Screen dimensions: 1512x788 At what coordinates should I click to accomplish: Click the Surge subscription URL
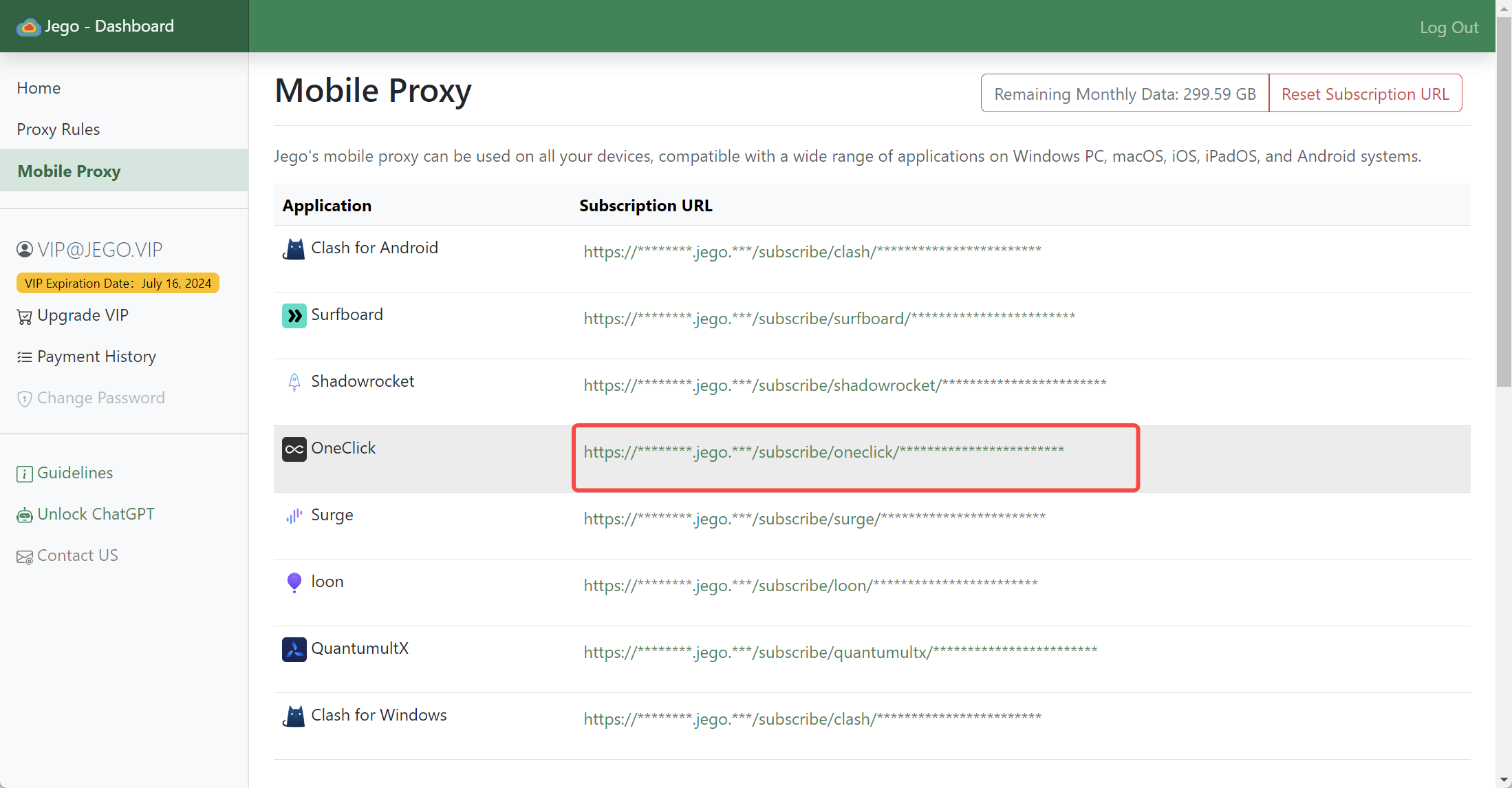click(814, 518)
